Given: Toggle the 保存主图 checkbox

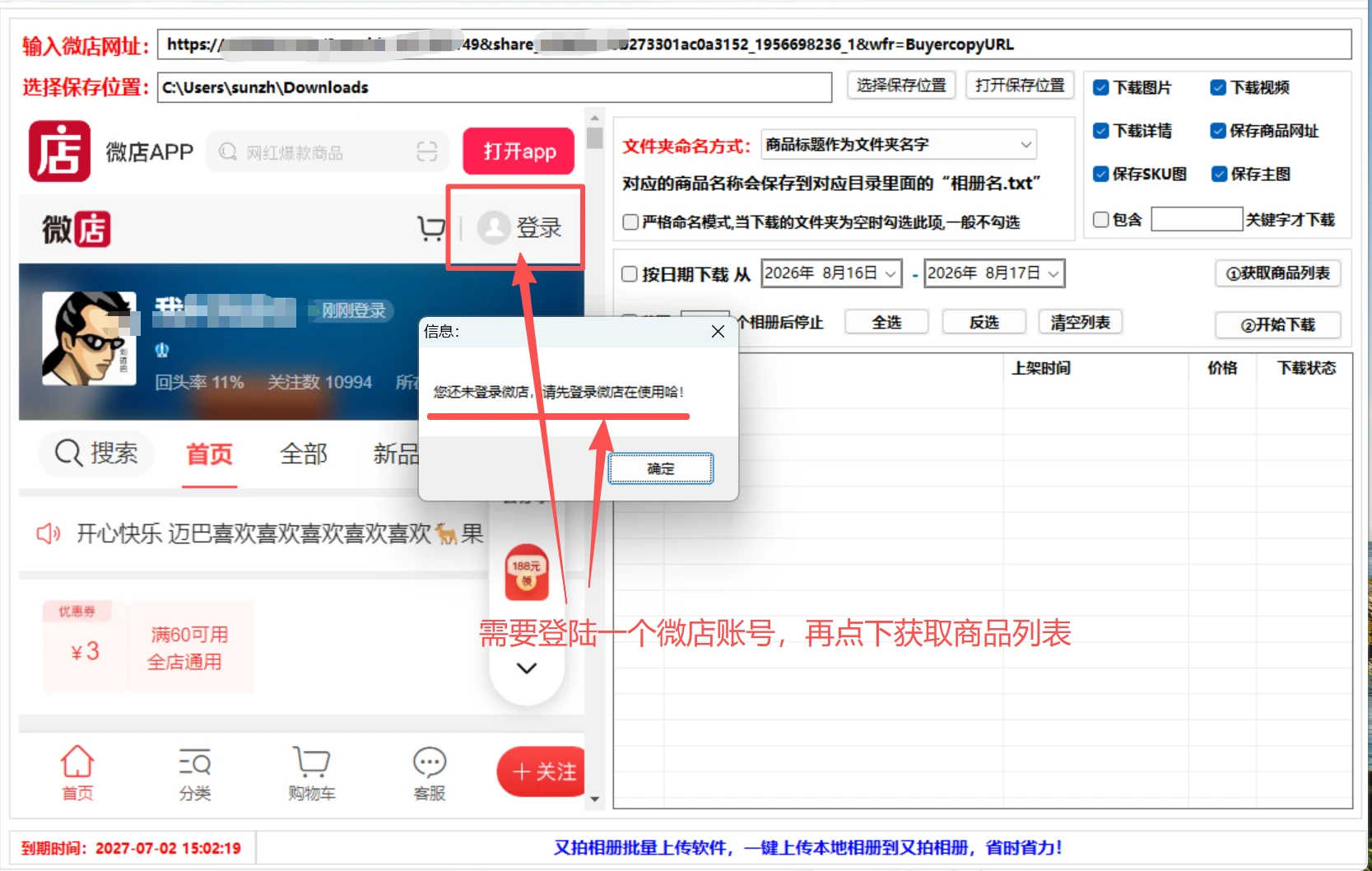Looking at the screenshot, I should point(1218,174).
